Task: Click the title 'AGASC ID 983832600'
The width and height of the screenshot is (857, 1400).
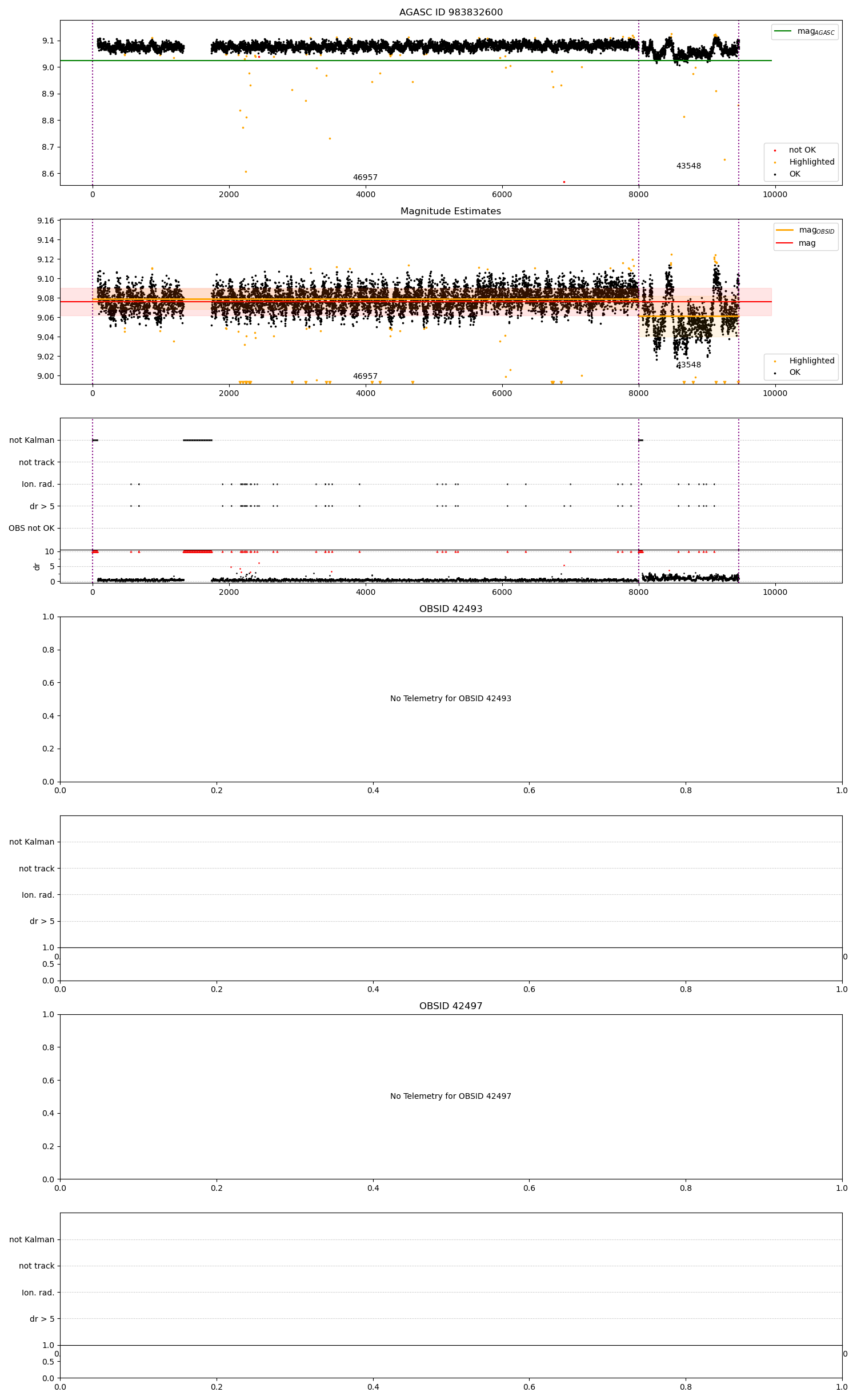Action: tap(451, 13)
